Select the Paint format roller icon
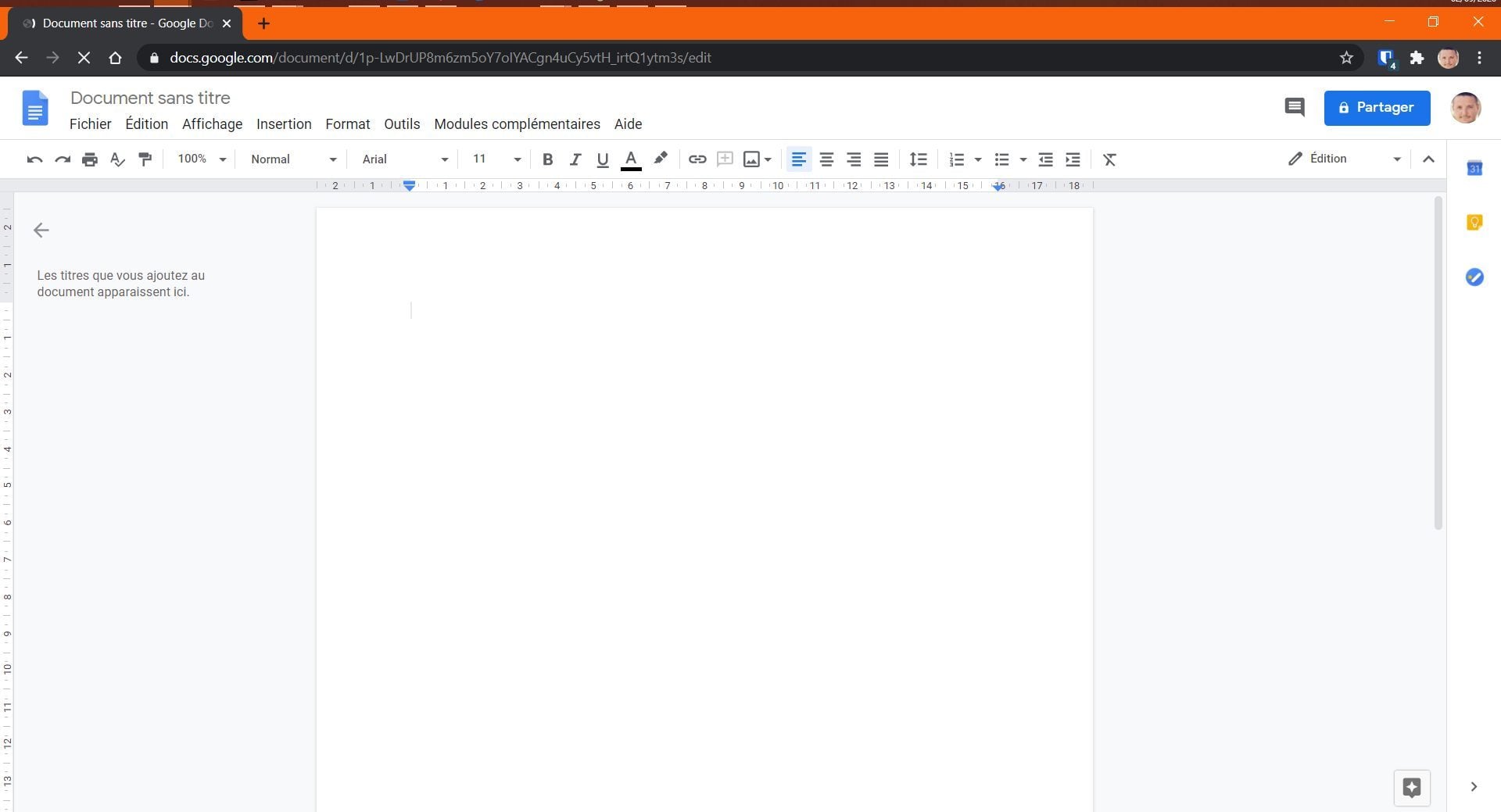This screenshot has height=812, width=1501. [x=145, y=159]
